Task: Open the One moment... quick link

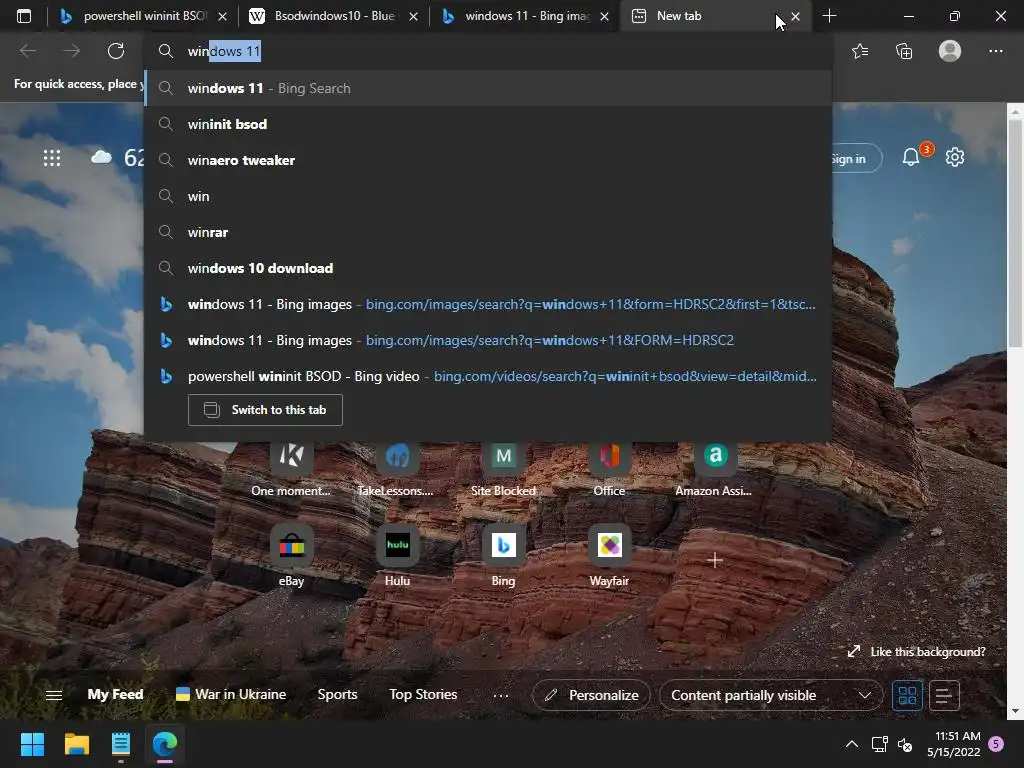Action: pyautogui.click(x=291, y=469)
